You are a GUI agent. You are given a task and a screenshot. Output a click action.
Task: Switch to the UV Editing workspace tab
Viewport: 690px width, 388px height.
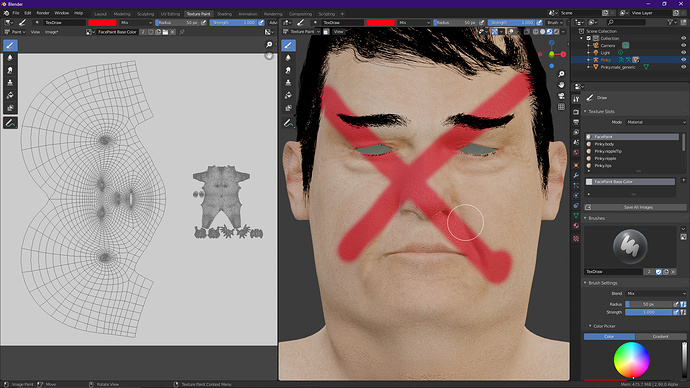pyautogui.click(x=170, y=14)
